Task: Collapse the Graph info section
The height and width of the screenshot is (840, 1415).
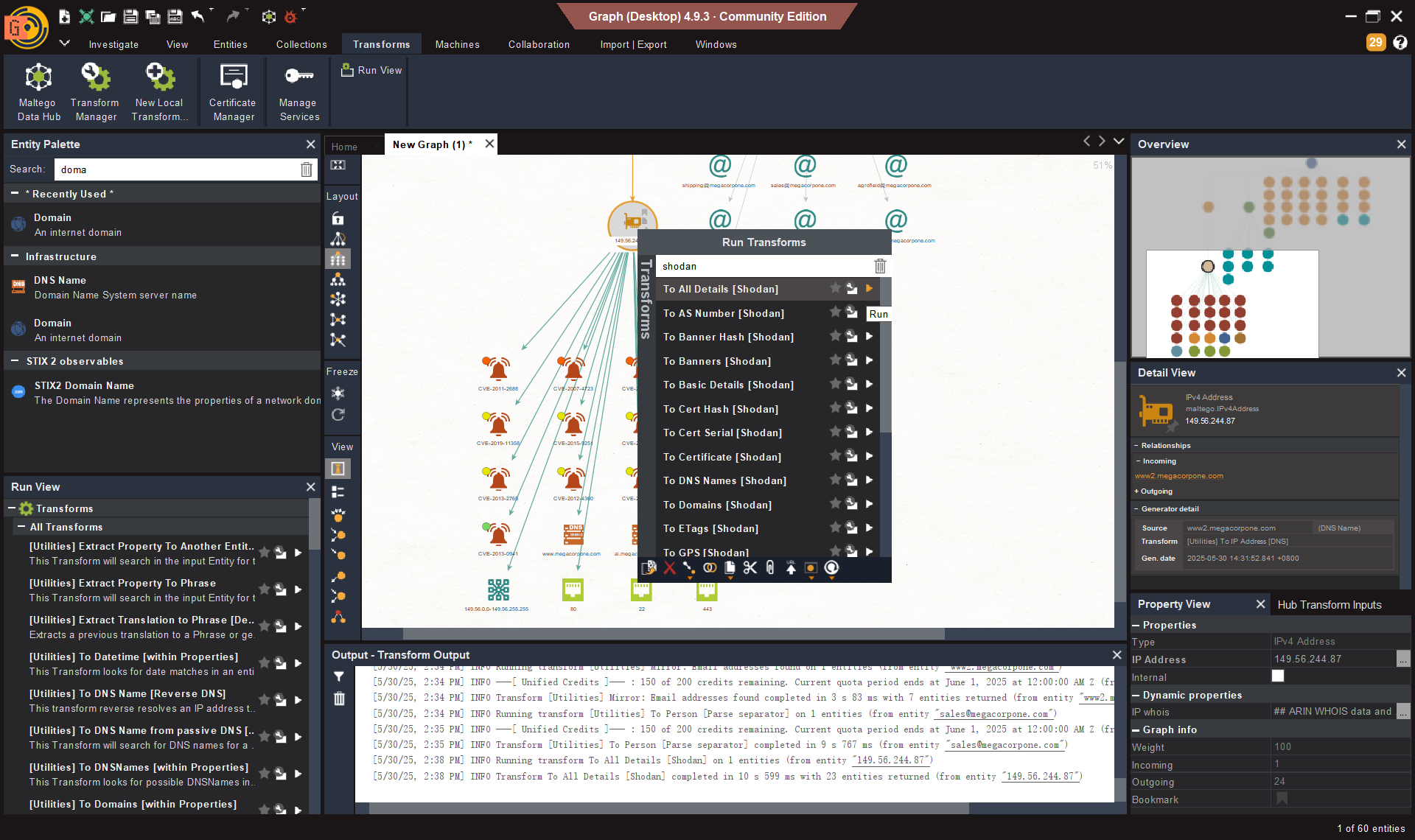Action: pyautogui.click(x=1136, y=729)
